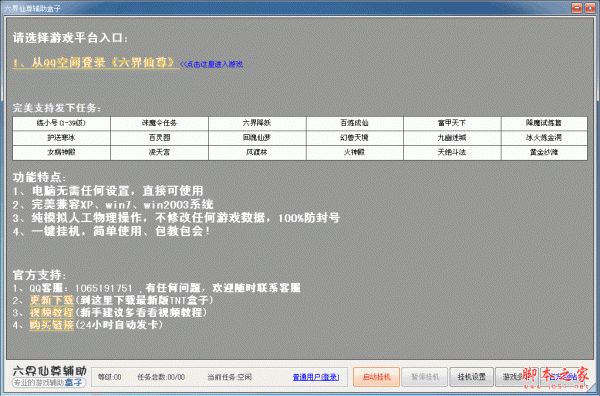The height and width of the screenshot is (396, 600).
Task: Click the 六界仙尊辅助 logo
Action: [x=50, y=376]
